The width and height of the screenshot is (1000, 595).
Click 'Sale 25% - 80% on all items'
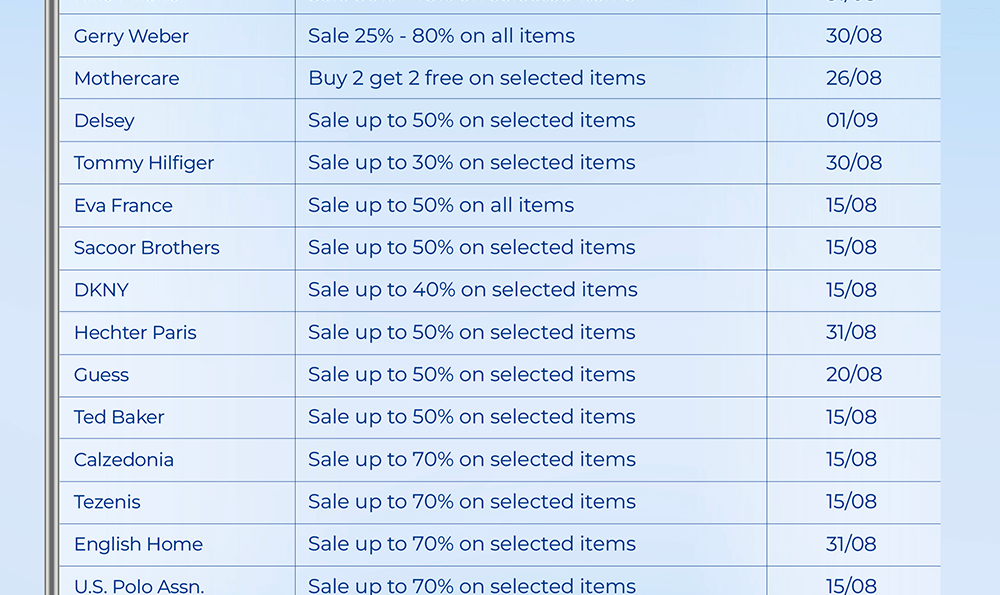coord(441,36)
